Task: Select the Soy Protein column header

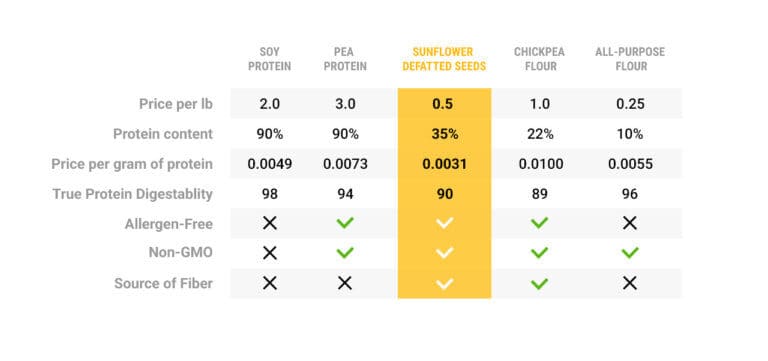Action: 269,59
